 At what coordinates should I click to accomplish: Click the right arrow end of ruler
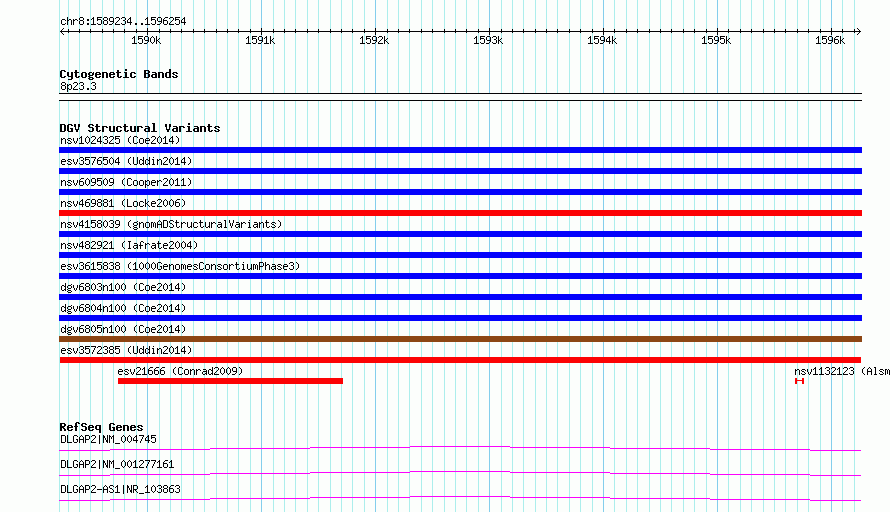[859, 31]
